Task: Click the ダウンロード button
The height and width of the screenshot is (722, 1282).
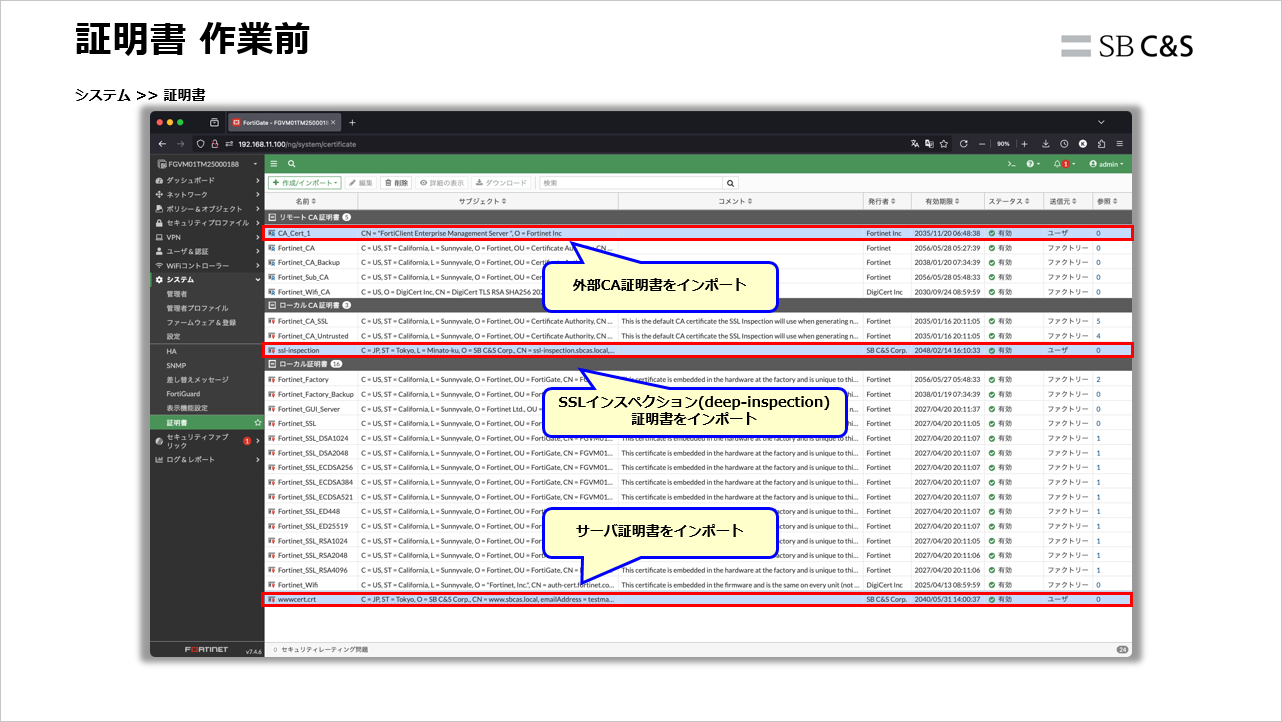Action: tap(501, 183)
